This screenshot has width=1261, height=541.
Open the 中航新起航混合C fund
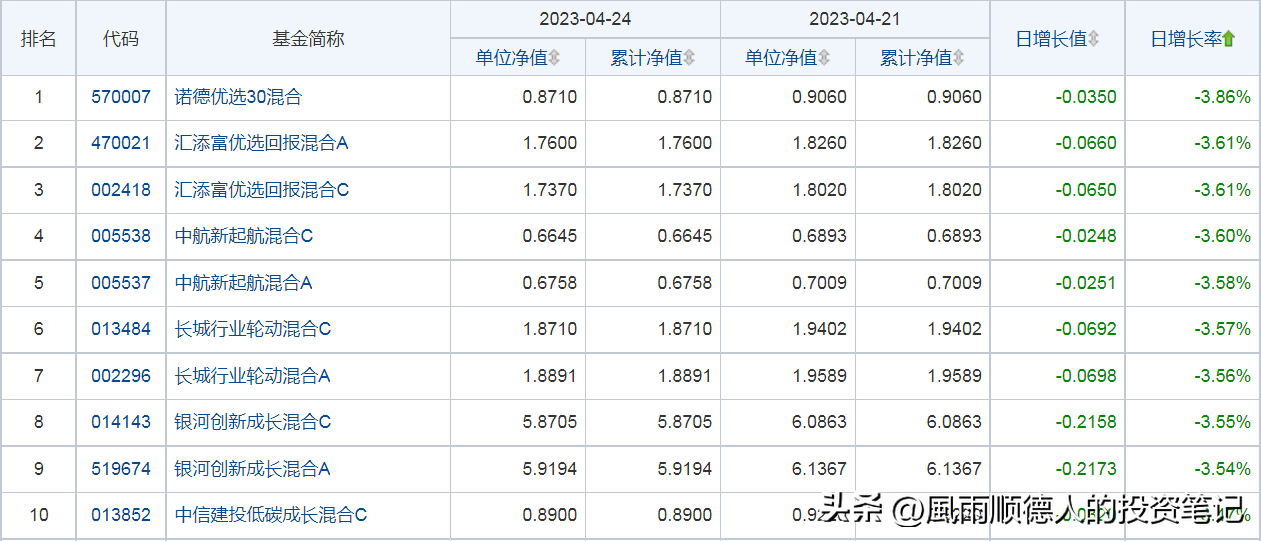[x=244, y=236]
